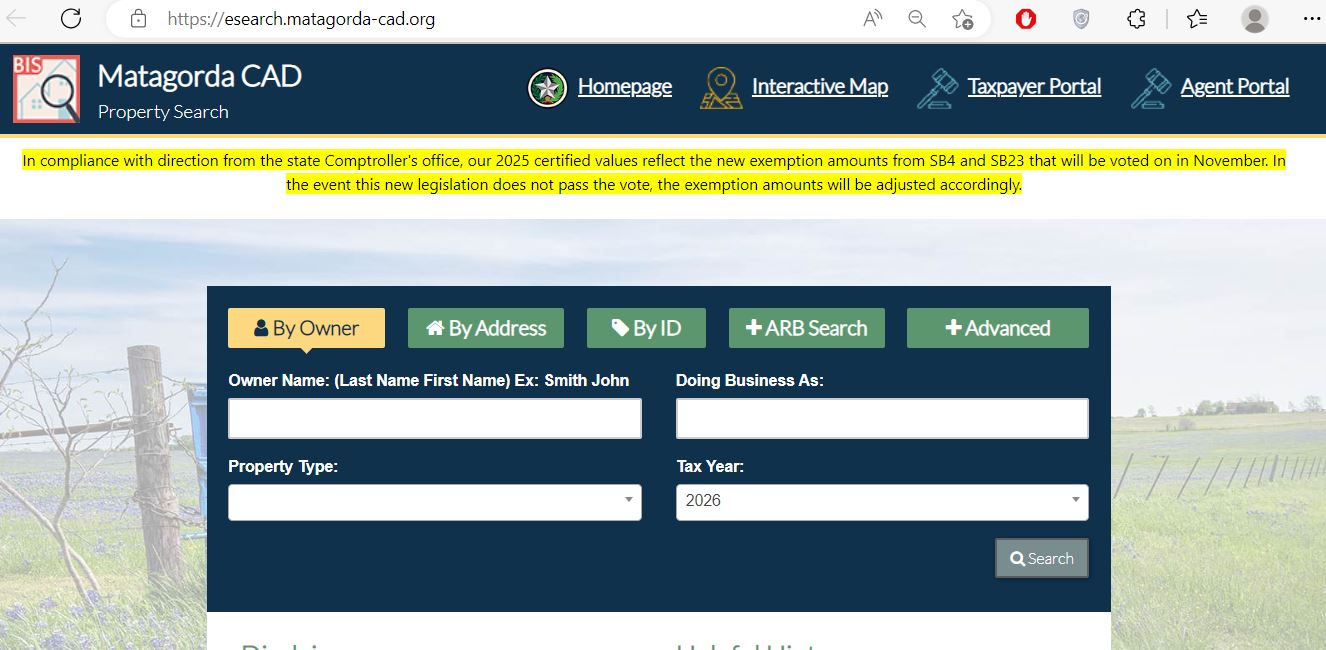Viewport: 1326px width, 650px height.
Task: Expand the Advanced search tab
Action: tap(997, 328)
